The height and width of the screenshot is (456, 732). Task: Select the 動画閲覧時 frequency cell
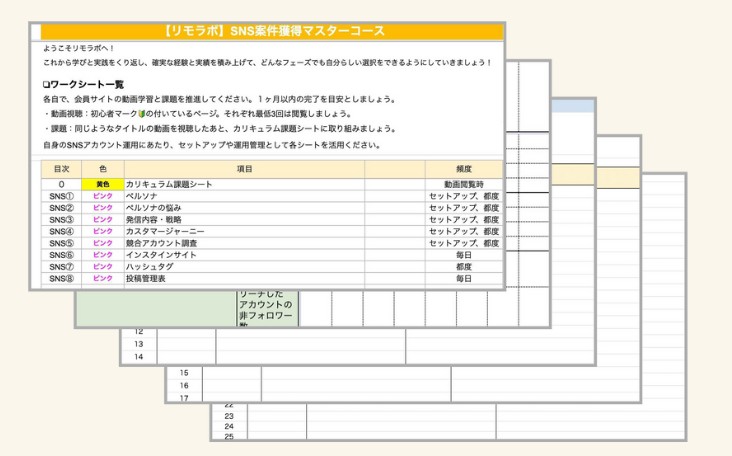pos(463,185)
